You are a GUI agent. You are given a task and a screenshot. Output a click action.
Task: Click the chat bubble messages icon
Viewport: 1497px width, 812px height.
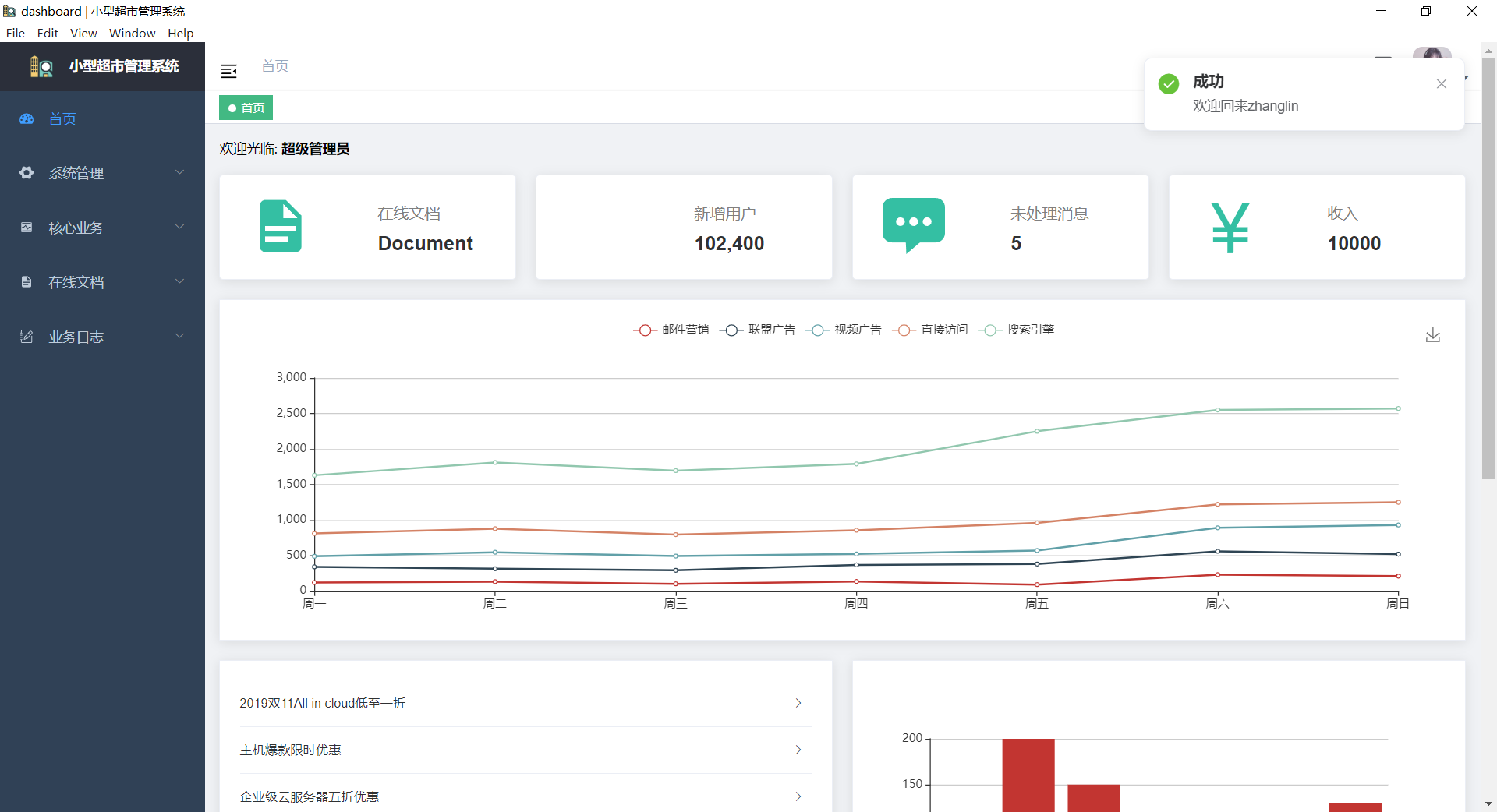(914, 225)
